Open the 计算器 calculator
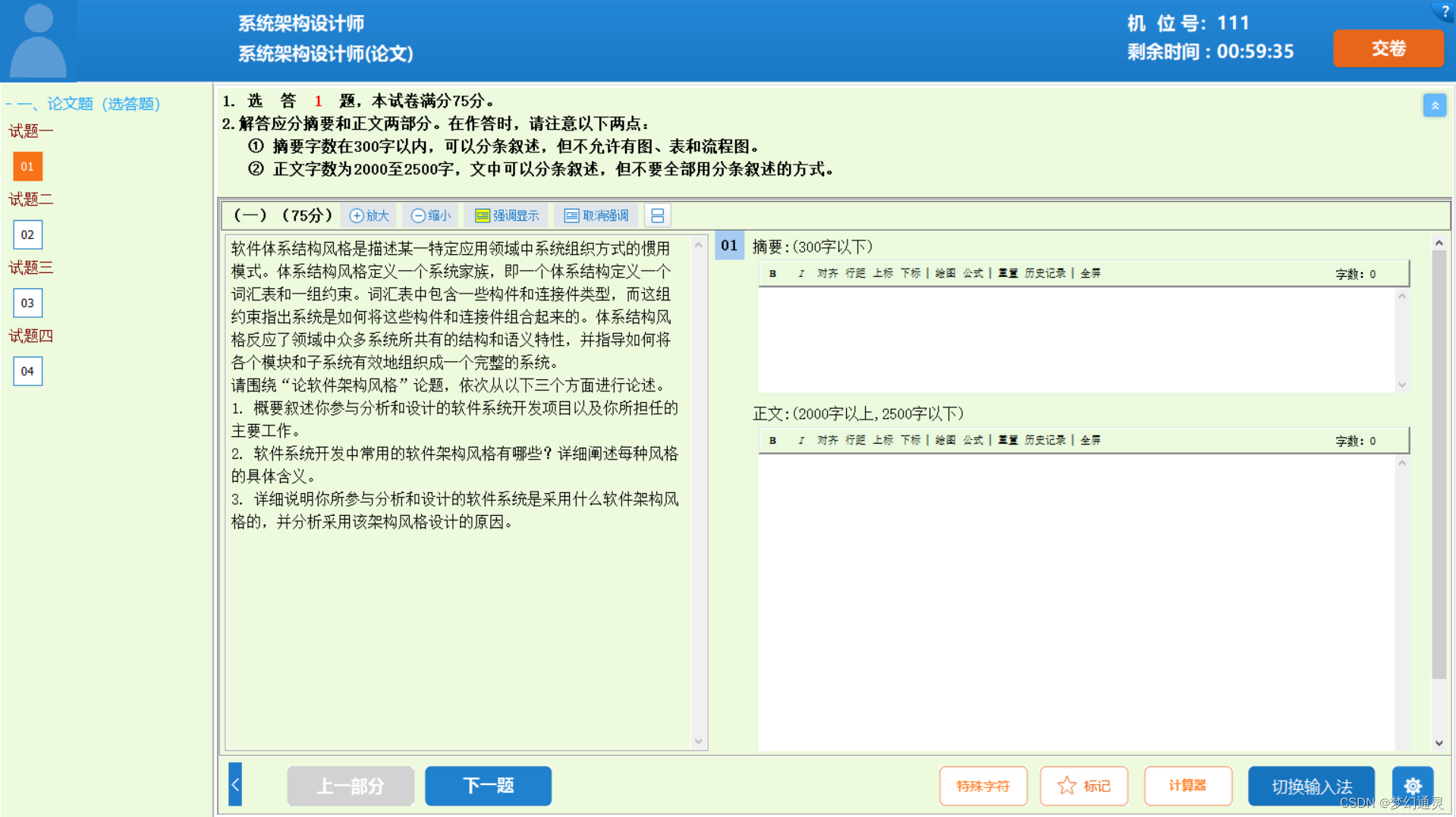1456x817 pixels. 1187,786
